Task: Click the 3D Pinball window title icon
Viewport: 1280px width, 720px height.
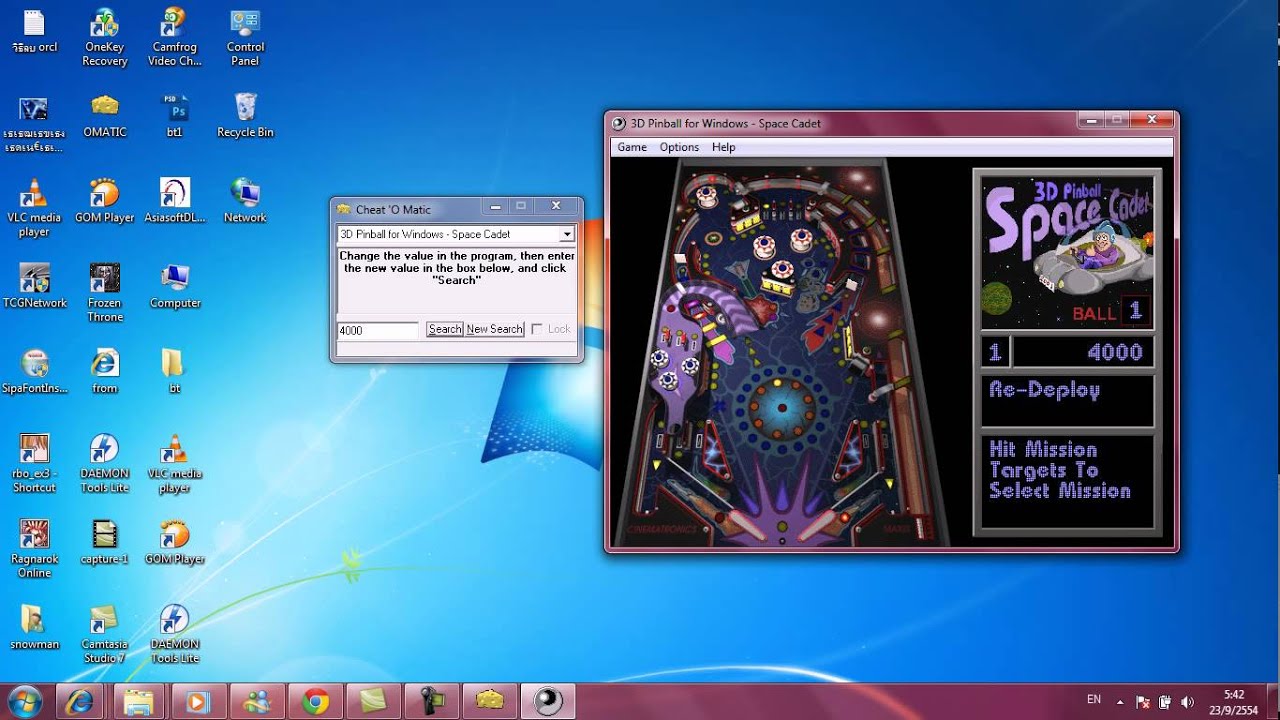Action: pyautogui.click(x=619, y=123)
